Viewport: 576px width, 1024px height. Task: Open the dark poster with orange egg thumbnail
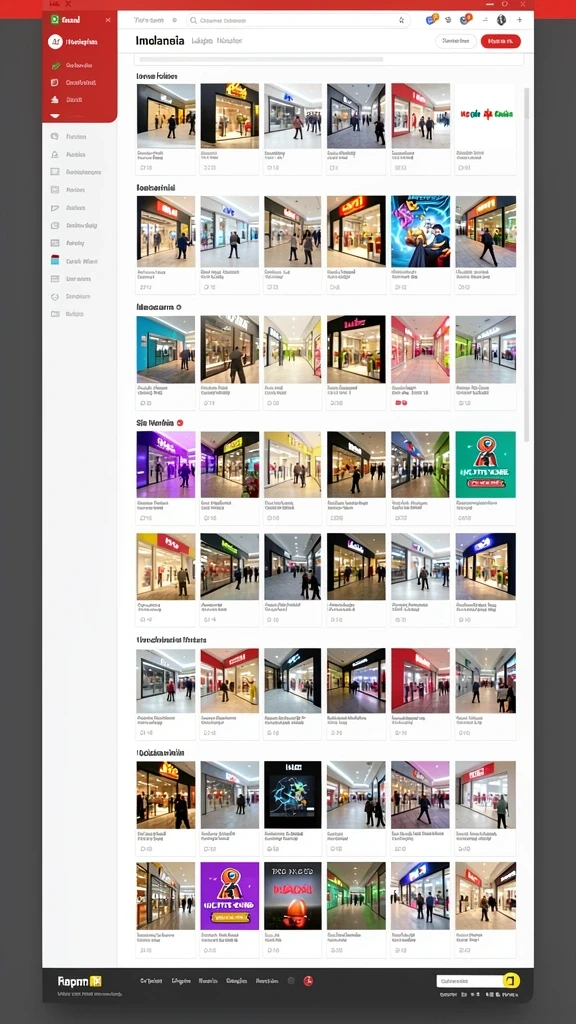(293, 895)
